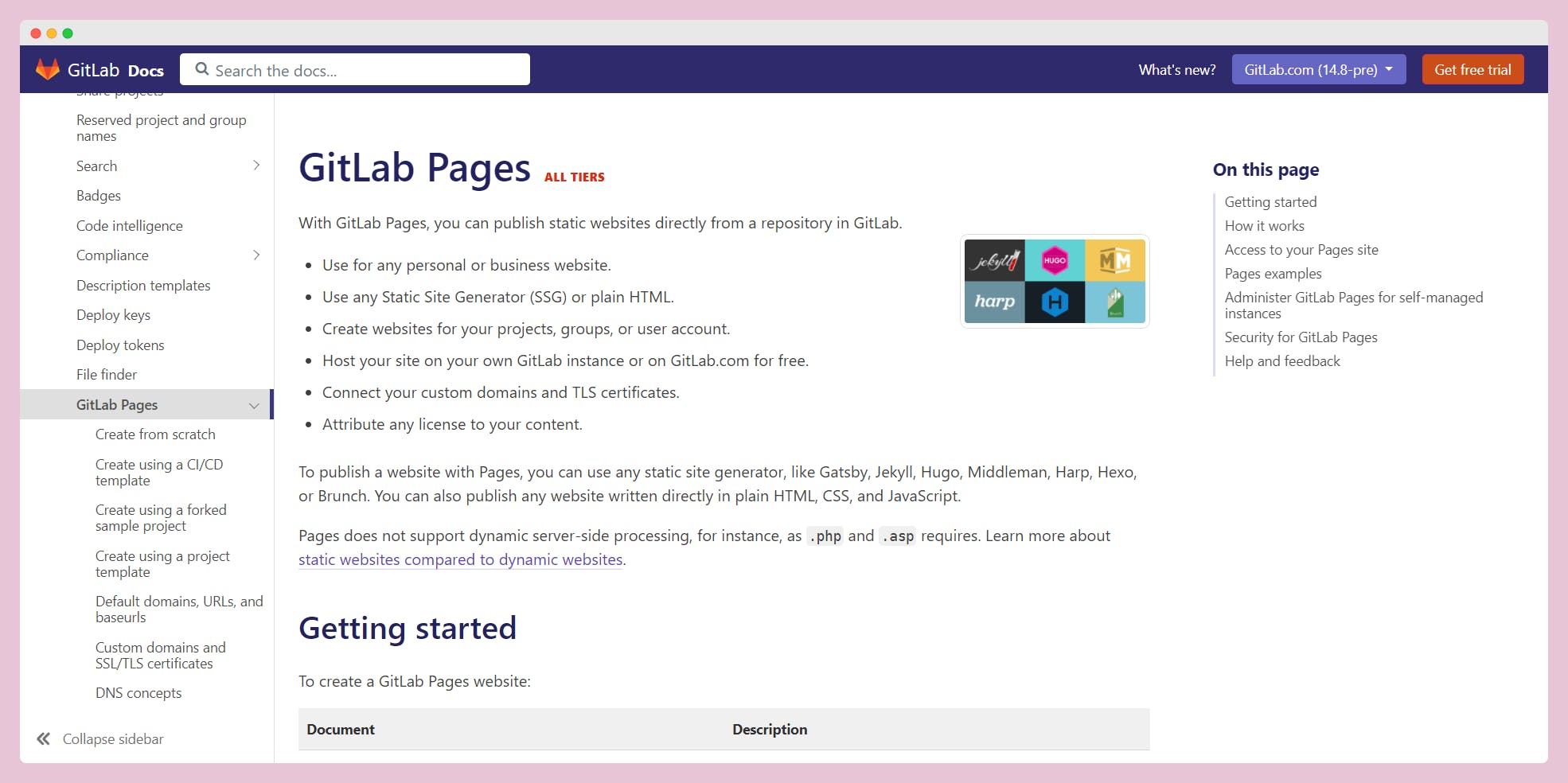Screen dimensions: 1568x783
Task: Click the Jekyll logo tile
Action: pos(994,260)
